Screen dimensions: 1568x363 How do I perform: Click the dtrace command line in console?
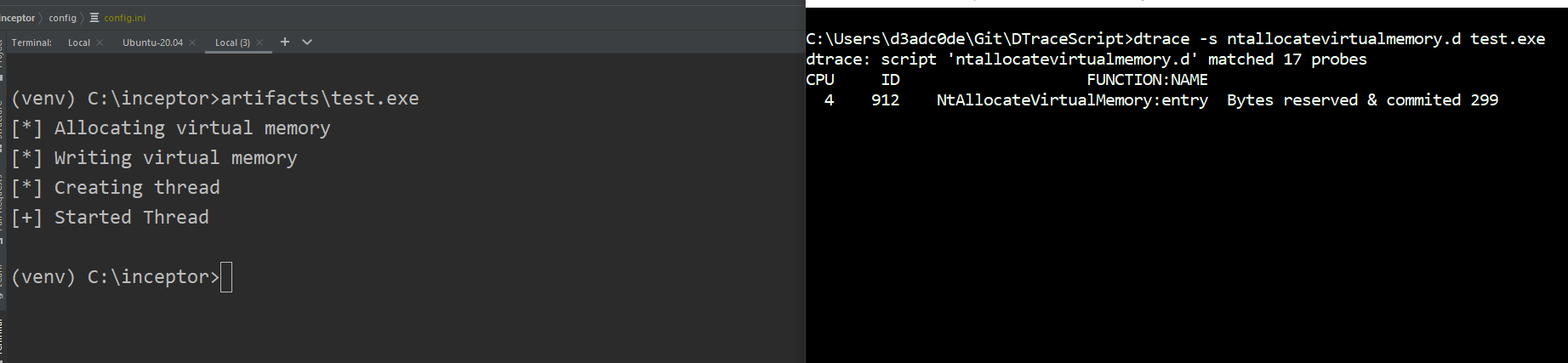(1175, 39)
